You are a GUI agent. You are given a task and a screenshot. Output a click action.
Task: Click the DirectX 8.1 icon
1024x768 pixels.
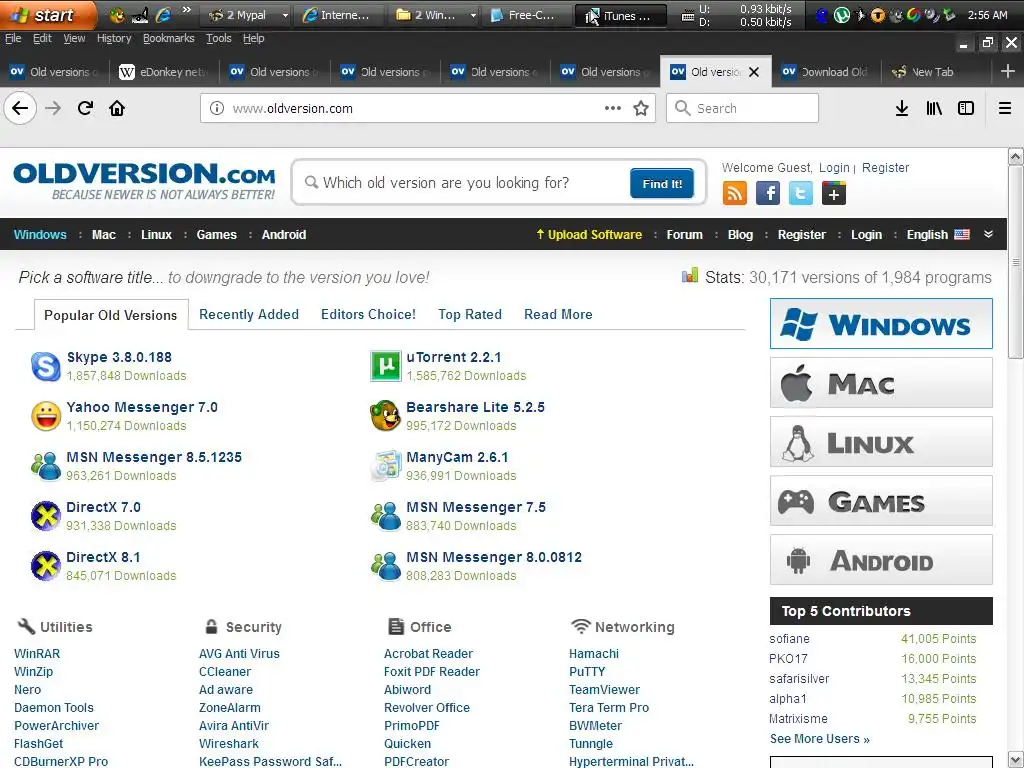46,566
